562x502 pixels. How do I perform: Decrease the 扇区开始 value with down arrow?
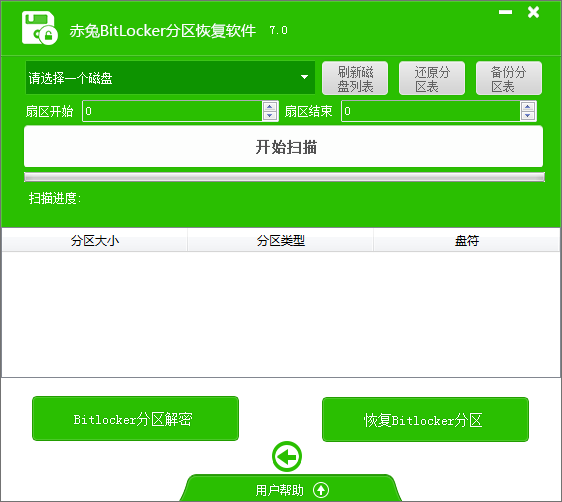[270, 115]
